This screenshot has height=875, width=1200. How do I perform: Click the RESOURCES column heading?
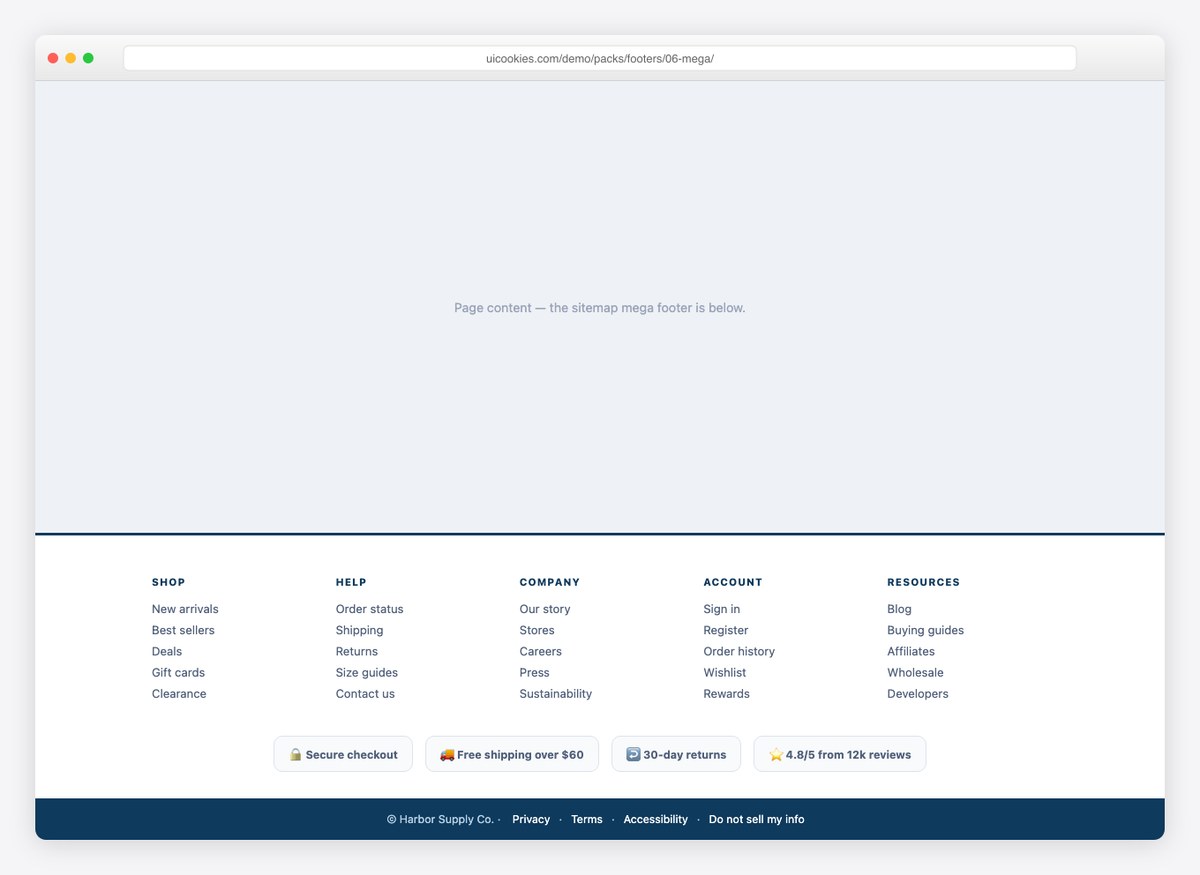click(924, 582)
